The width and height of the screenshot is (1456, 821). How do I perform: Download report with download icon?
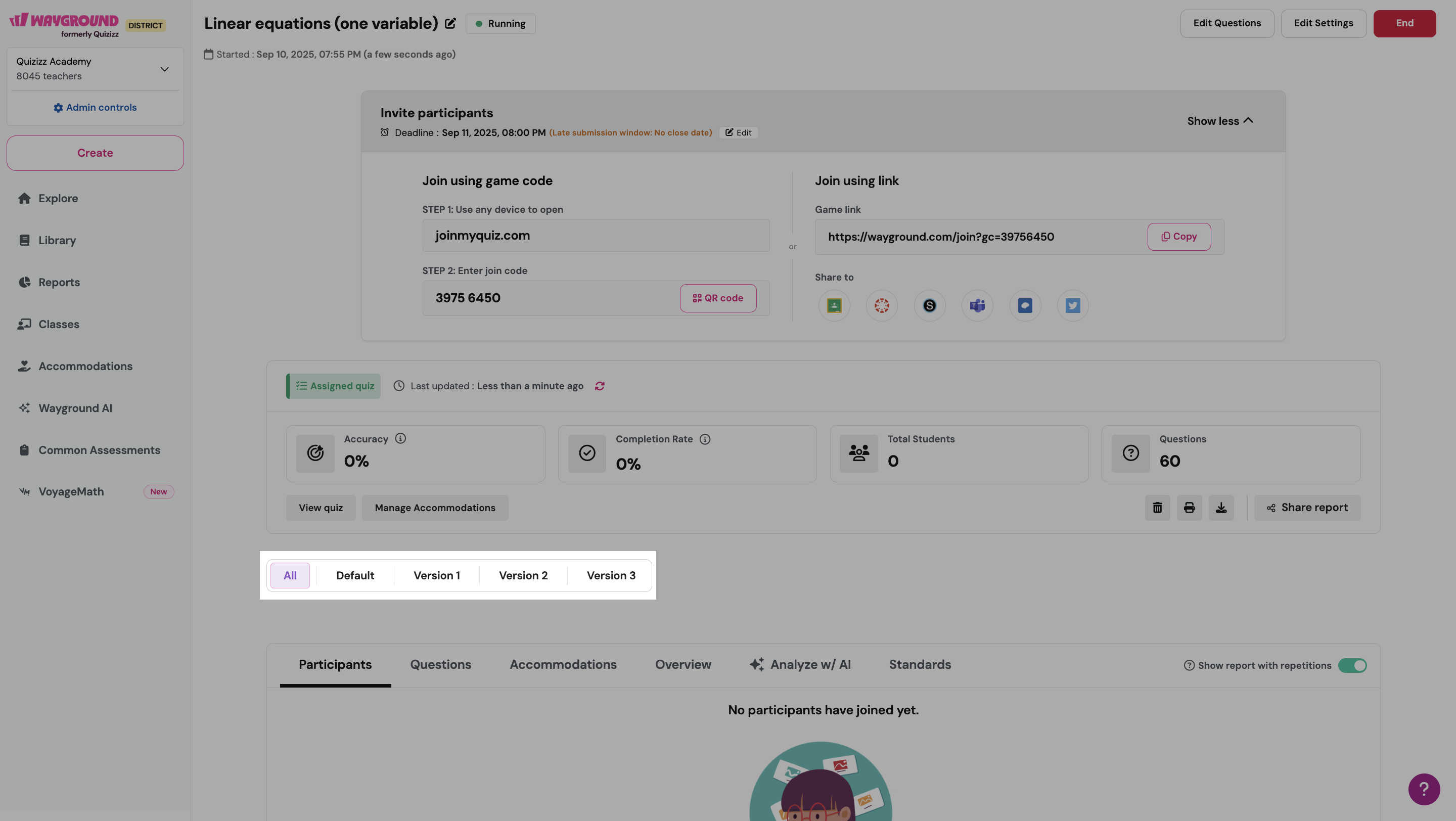pyautogui.click(x=1221, y=508)
